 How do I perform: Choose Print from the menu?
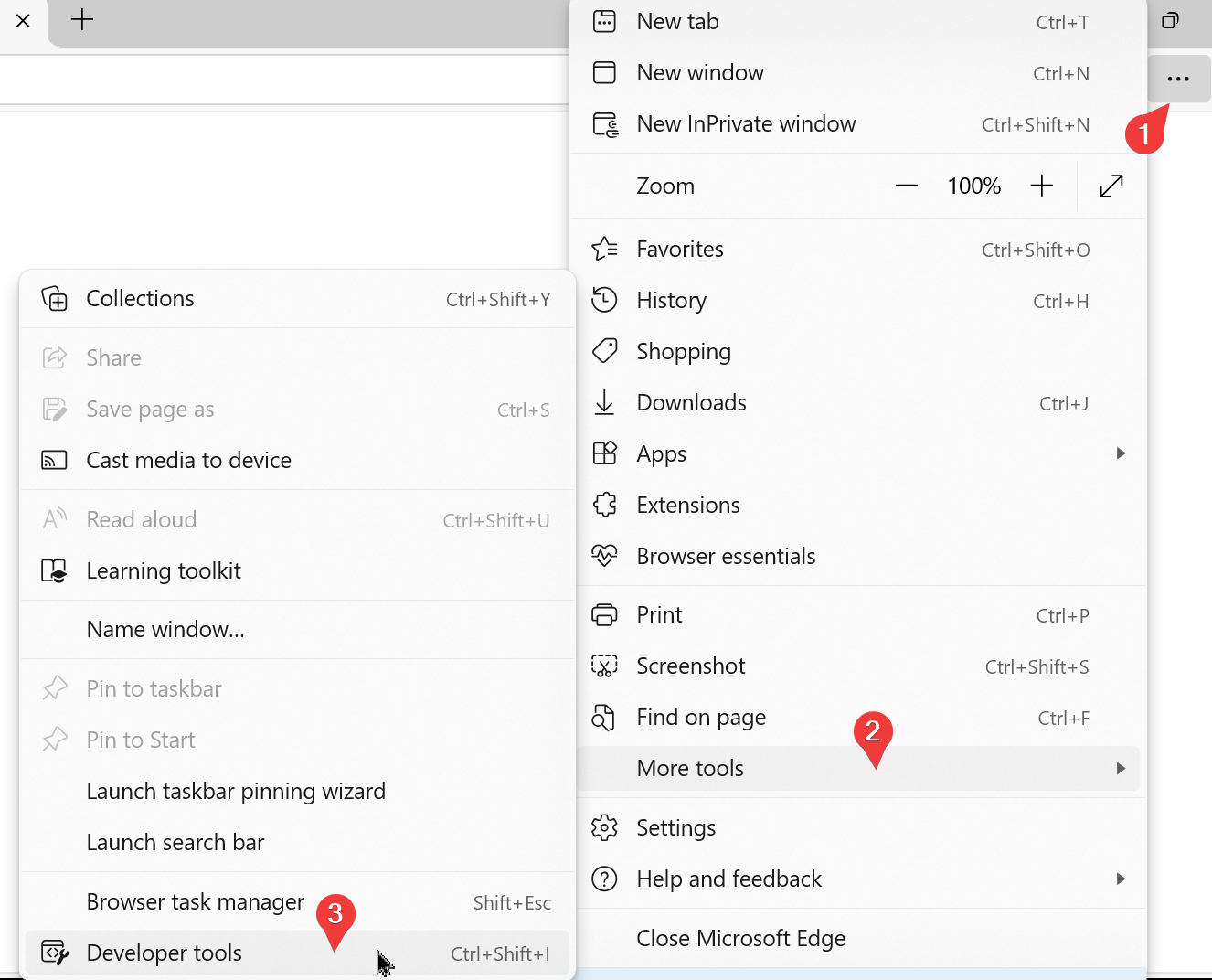pos(857,615)
